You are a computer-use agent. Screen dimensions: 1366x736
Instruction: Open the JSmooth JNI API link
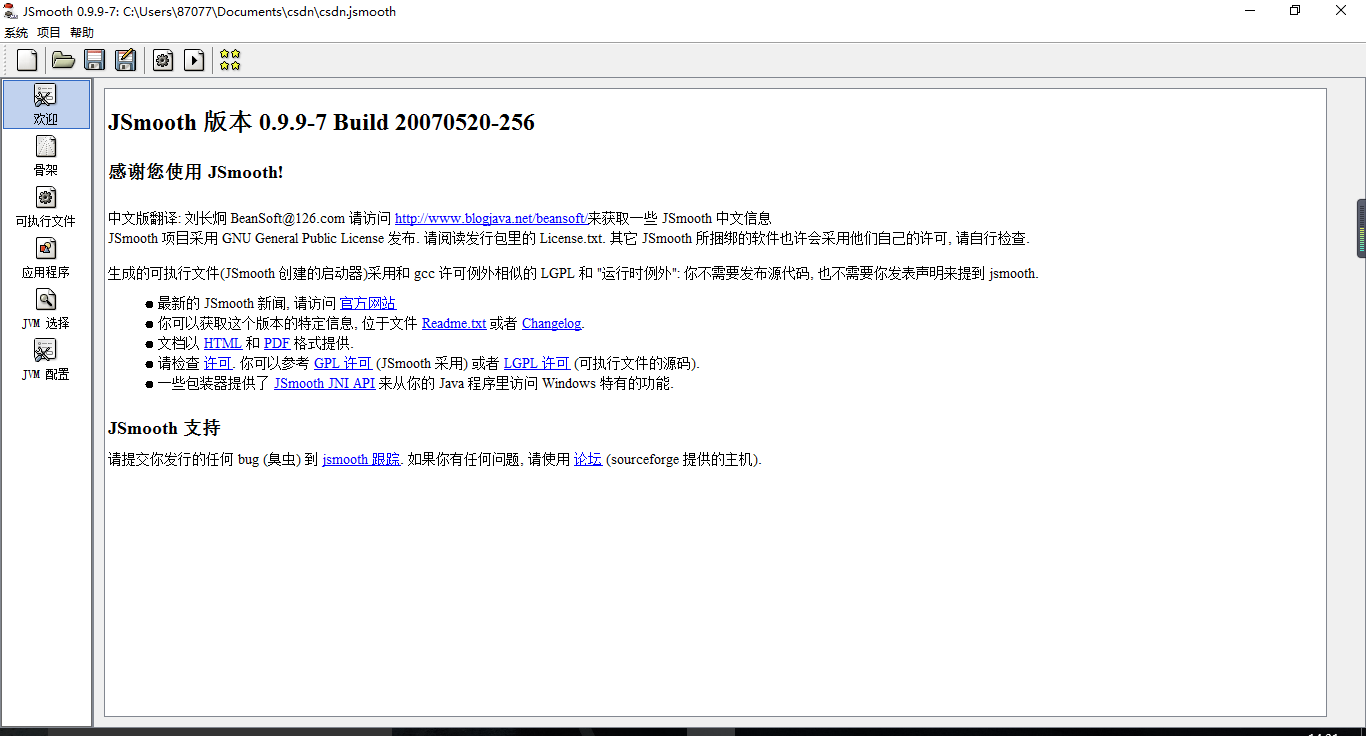click(325, 383)
